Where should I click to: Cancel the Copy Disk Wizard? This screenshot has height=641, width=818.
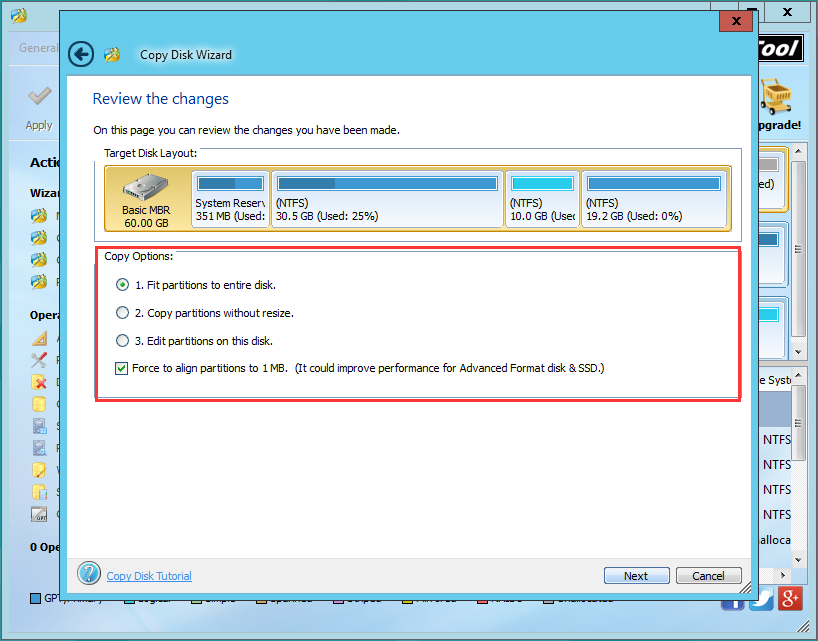point(708,575)
